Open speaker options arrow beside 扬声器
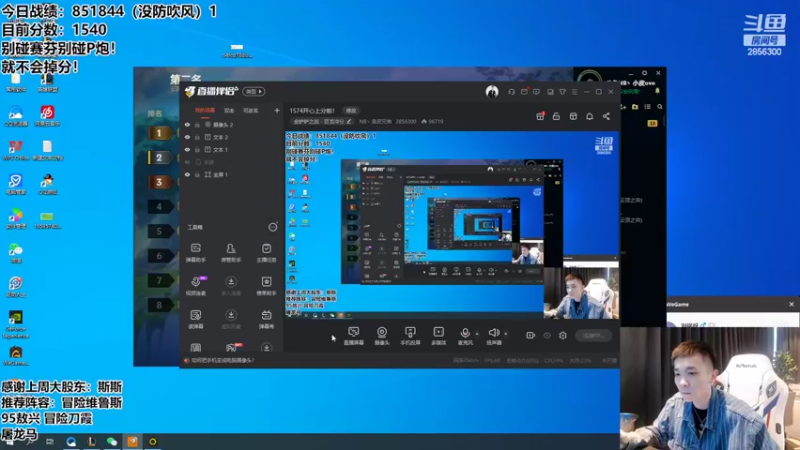 tap(506, 334)
